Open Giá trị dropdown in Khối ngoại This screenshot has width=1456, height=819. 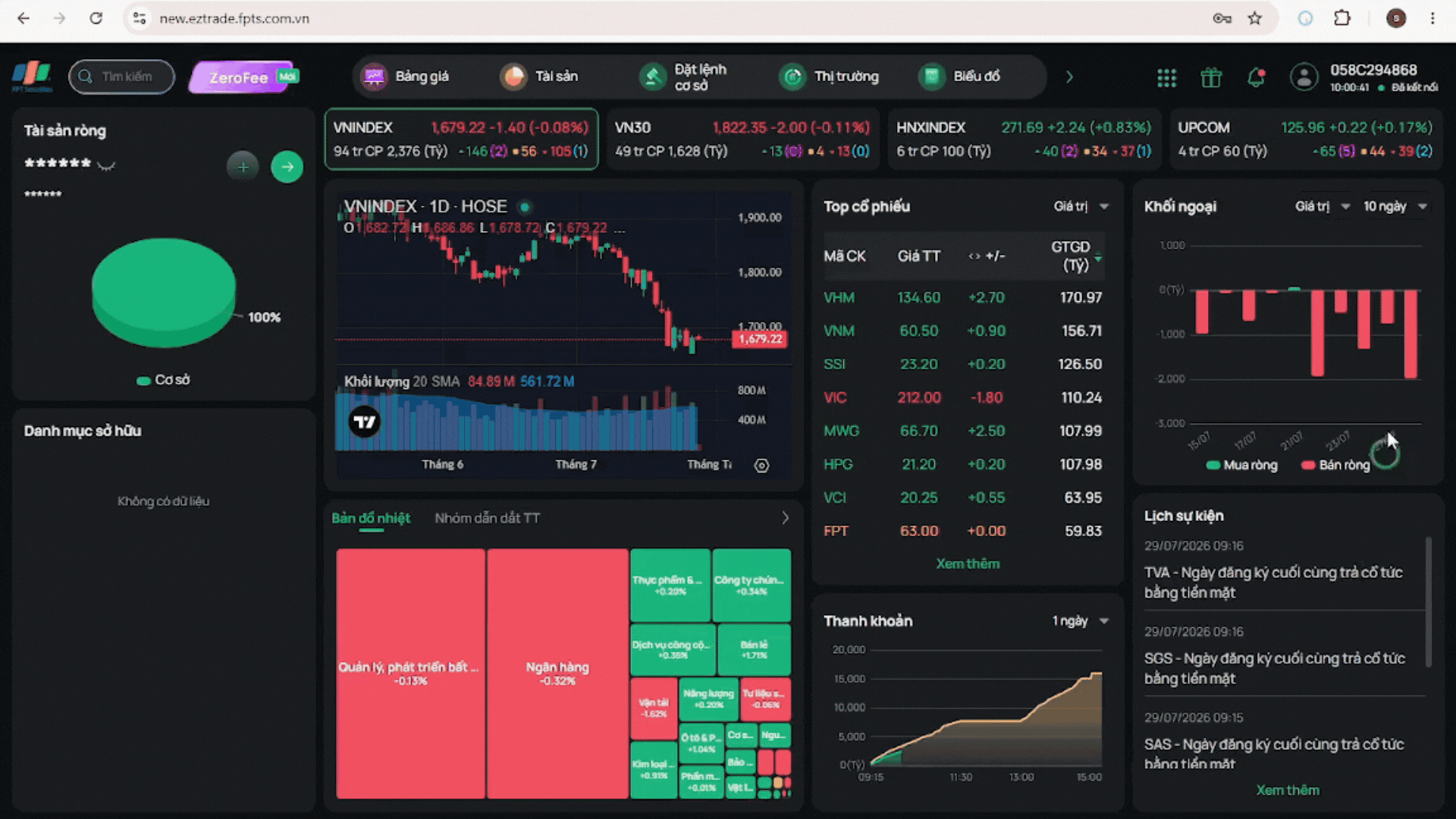point(1323,206)
